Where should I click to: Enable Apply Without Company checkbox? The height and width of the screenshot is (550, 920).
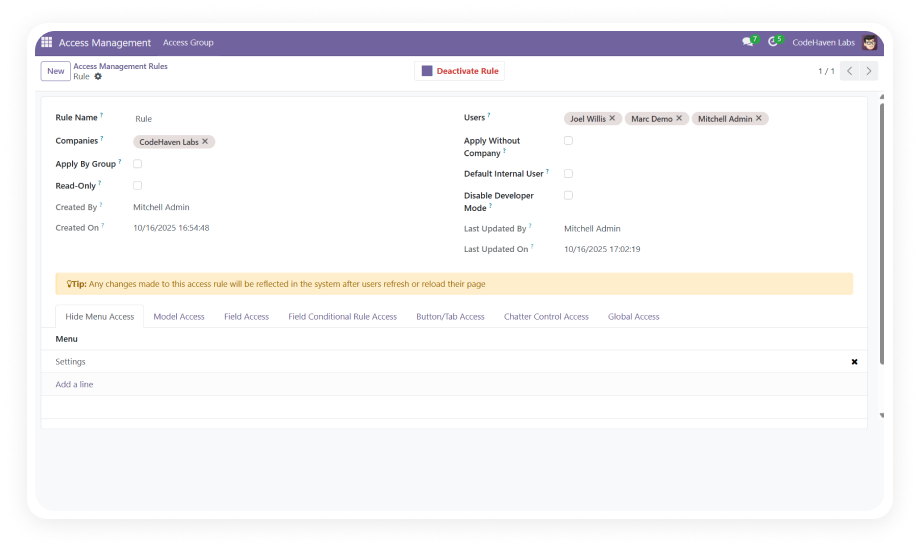tap(568, 141)
